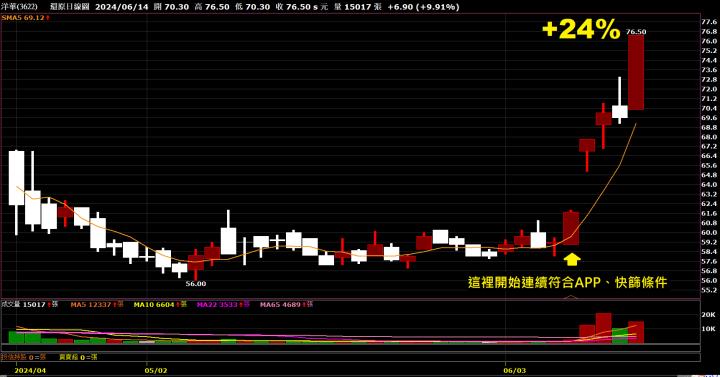This screenshot has height=377, width=720.
Task: Click the 這裡開始連續符合APP annotation text
Action: 534,282
